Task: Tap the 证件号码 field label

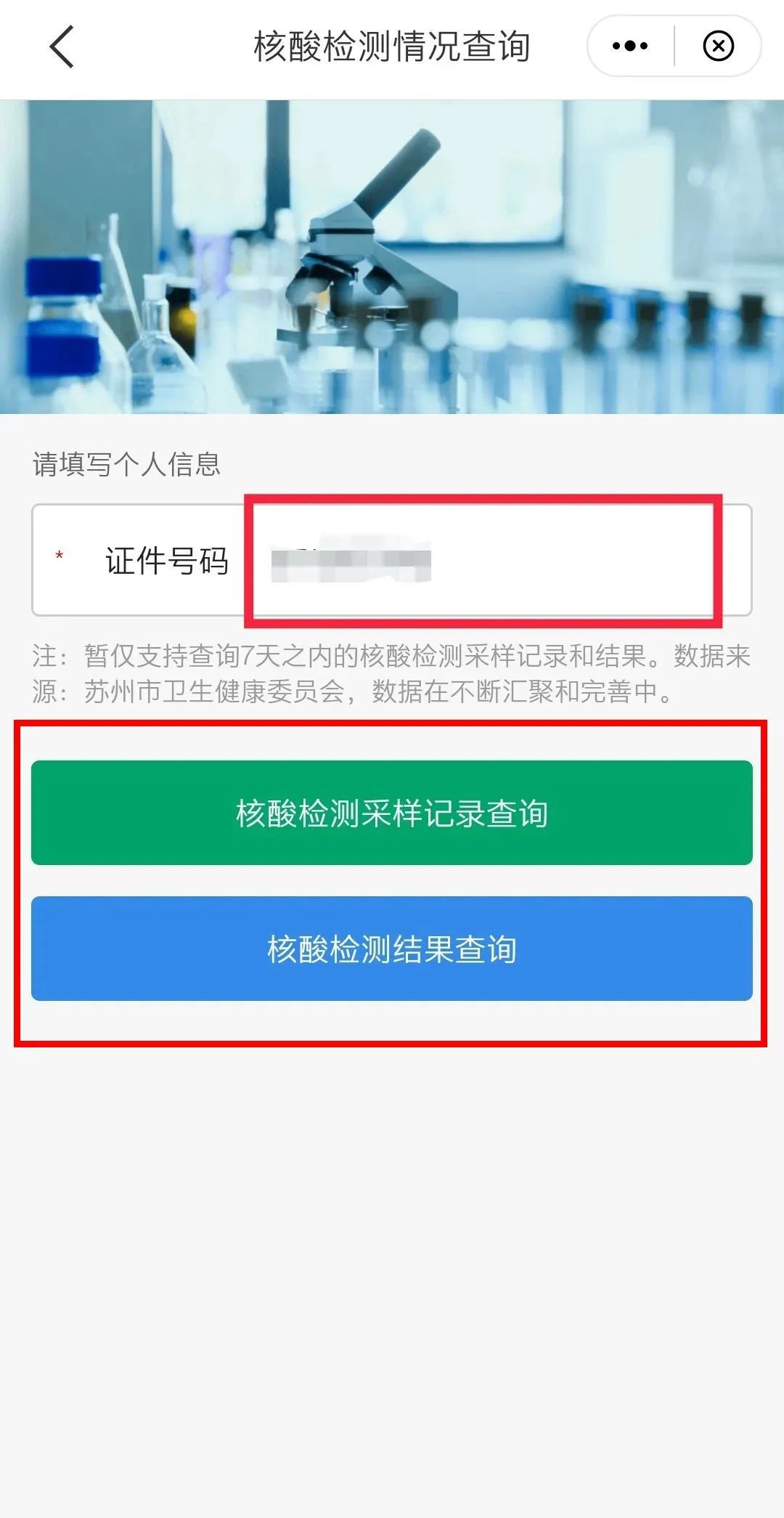Action: [x=167, y=561]
